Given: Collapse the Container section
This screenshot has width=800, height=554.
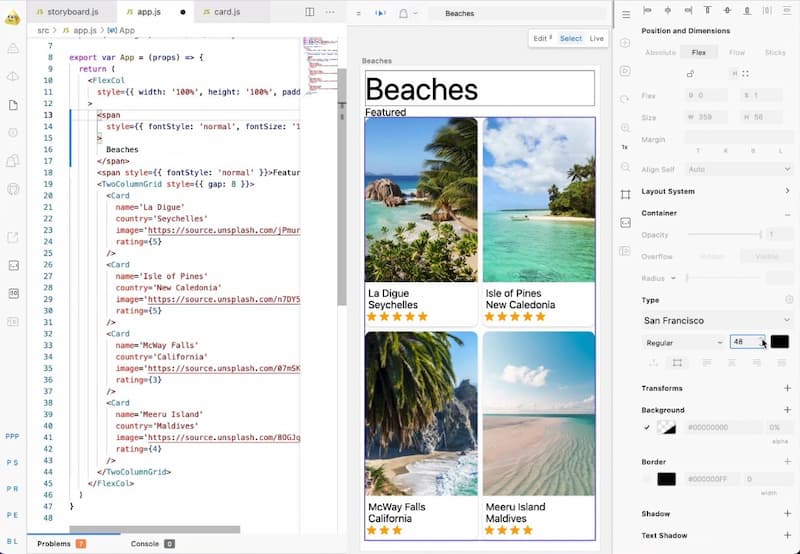Looking at the screenshot, I should click(x=787, y=214).
